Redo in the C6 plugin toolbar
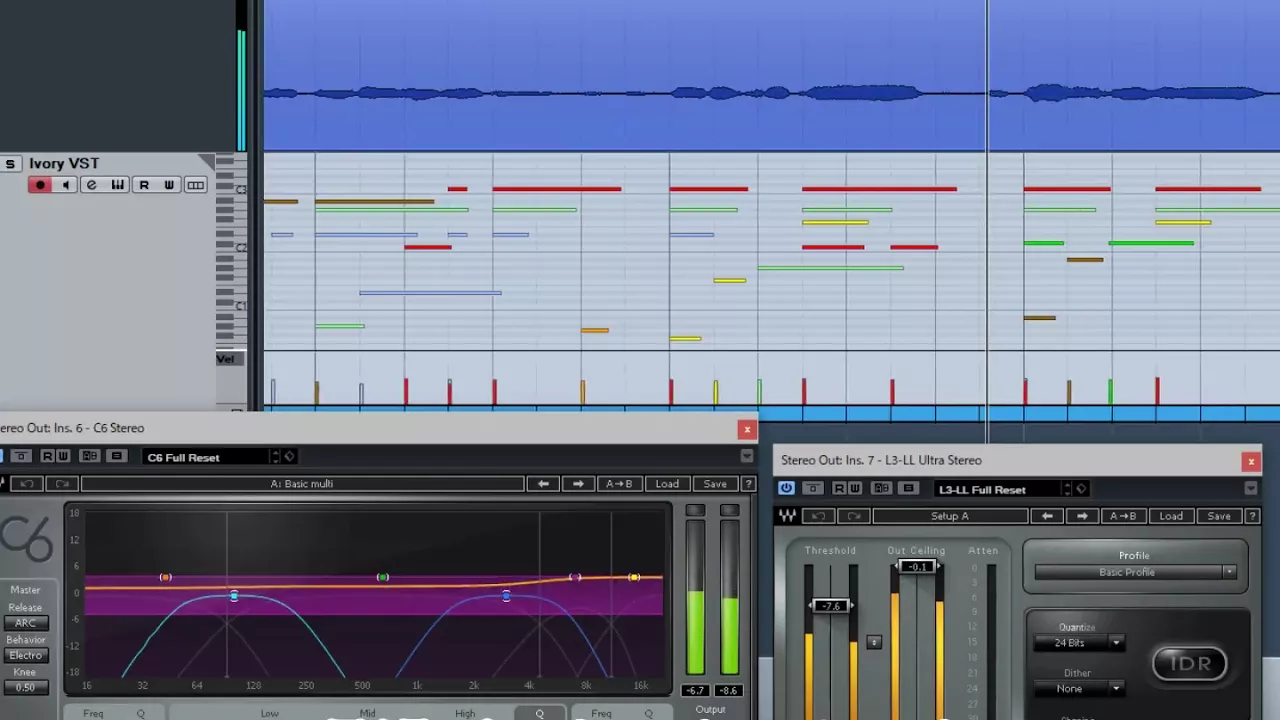The height and width of the screenshot is (720, 1280). click(x=62, y=484)
